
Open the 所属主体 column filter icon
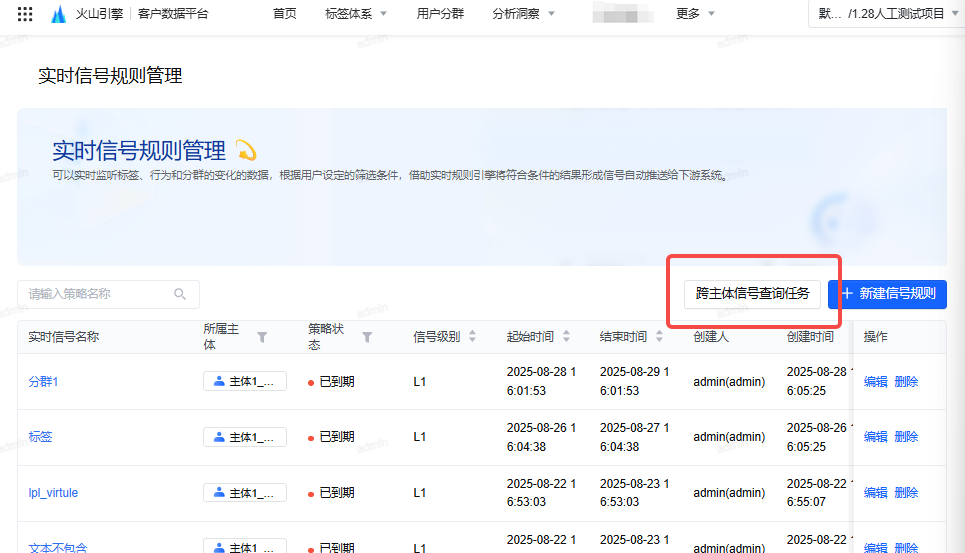(x=262, y=337)
